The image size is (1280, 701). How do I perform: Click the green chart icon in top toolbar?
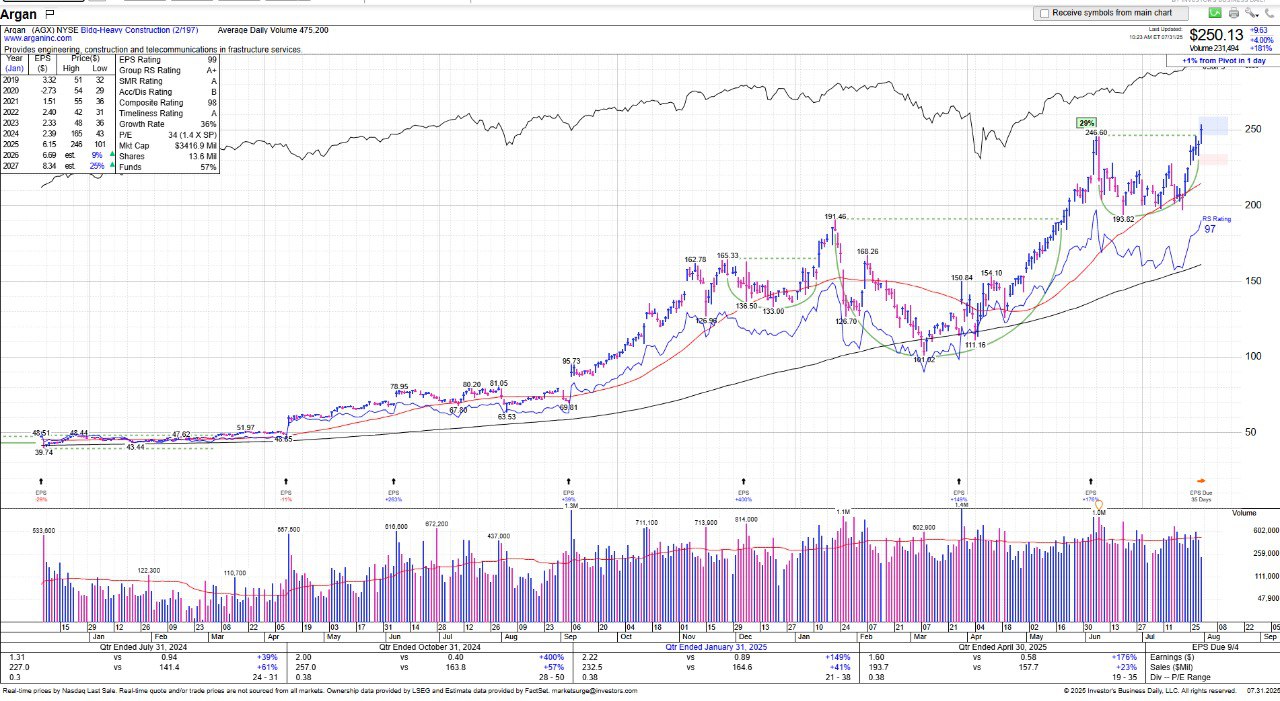point(1215,13)
